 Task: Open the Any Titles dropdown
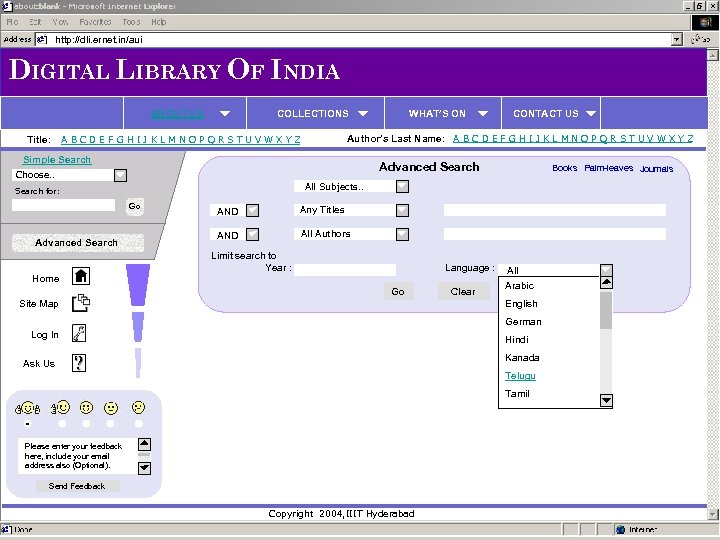point(402,210)
